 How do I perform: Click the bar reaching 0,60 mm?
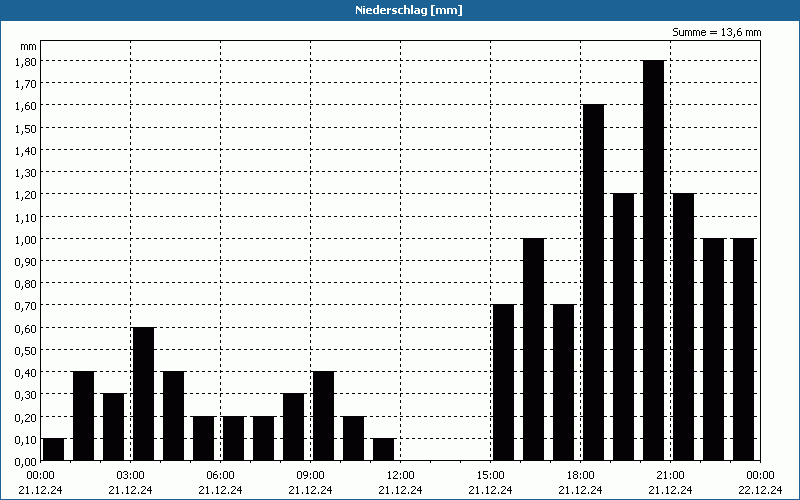click(143, 394)
